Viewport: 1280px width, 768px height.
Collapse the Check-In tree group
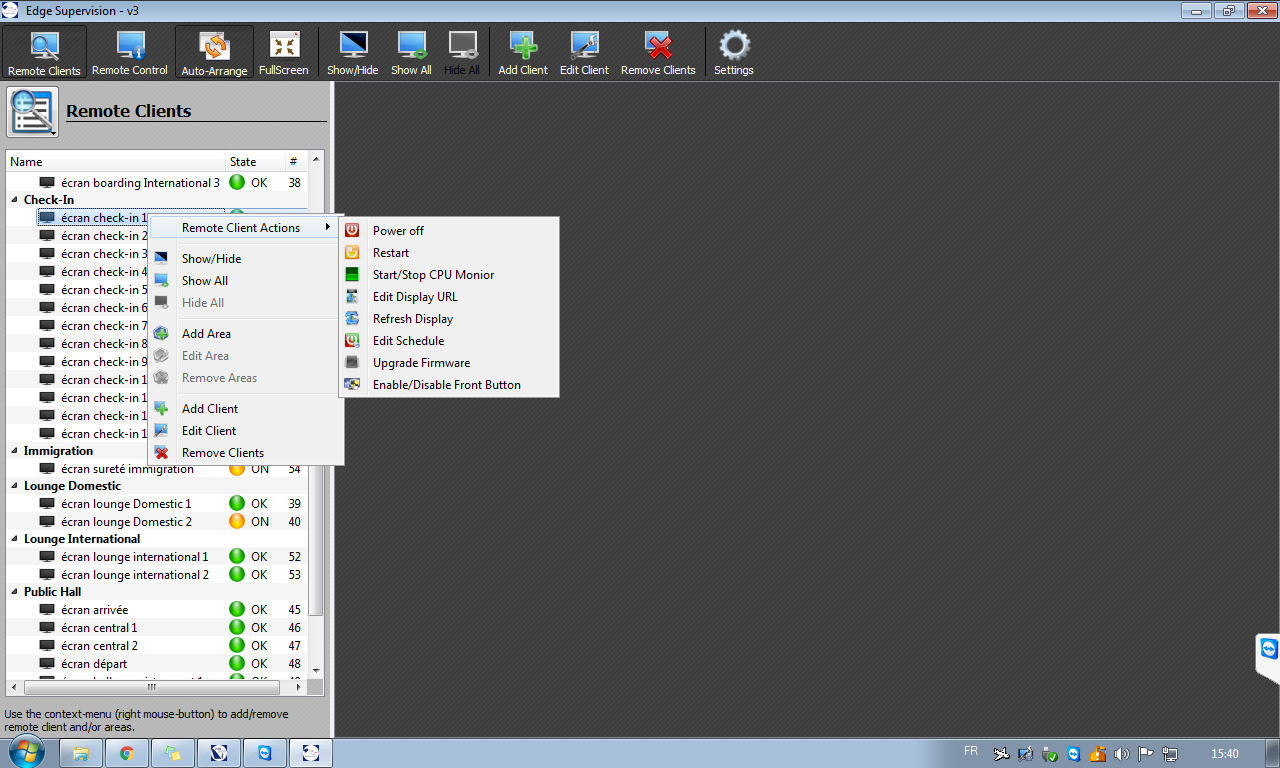coord(15,200)
